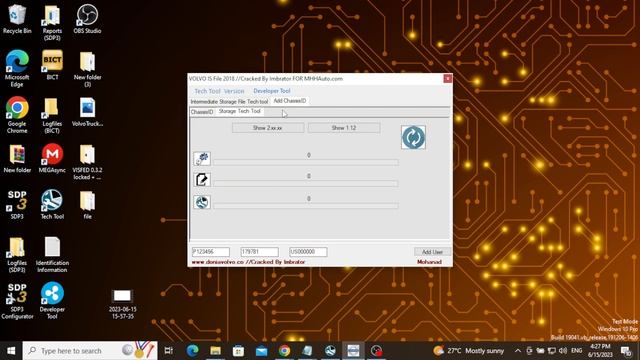Select the VolvoTruck image file on desktop
Viewport: 640px width, 360px height.
pyautogui.click(x=87, y=111)
